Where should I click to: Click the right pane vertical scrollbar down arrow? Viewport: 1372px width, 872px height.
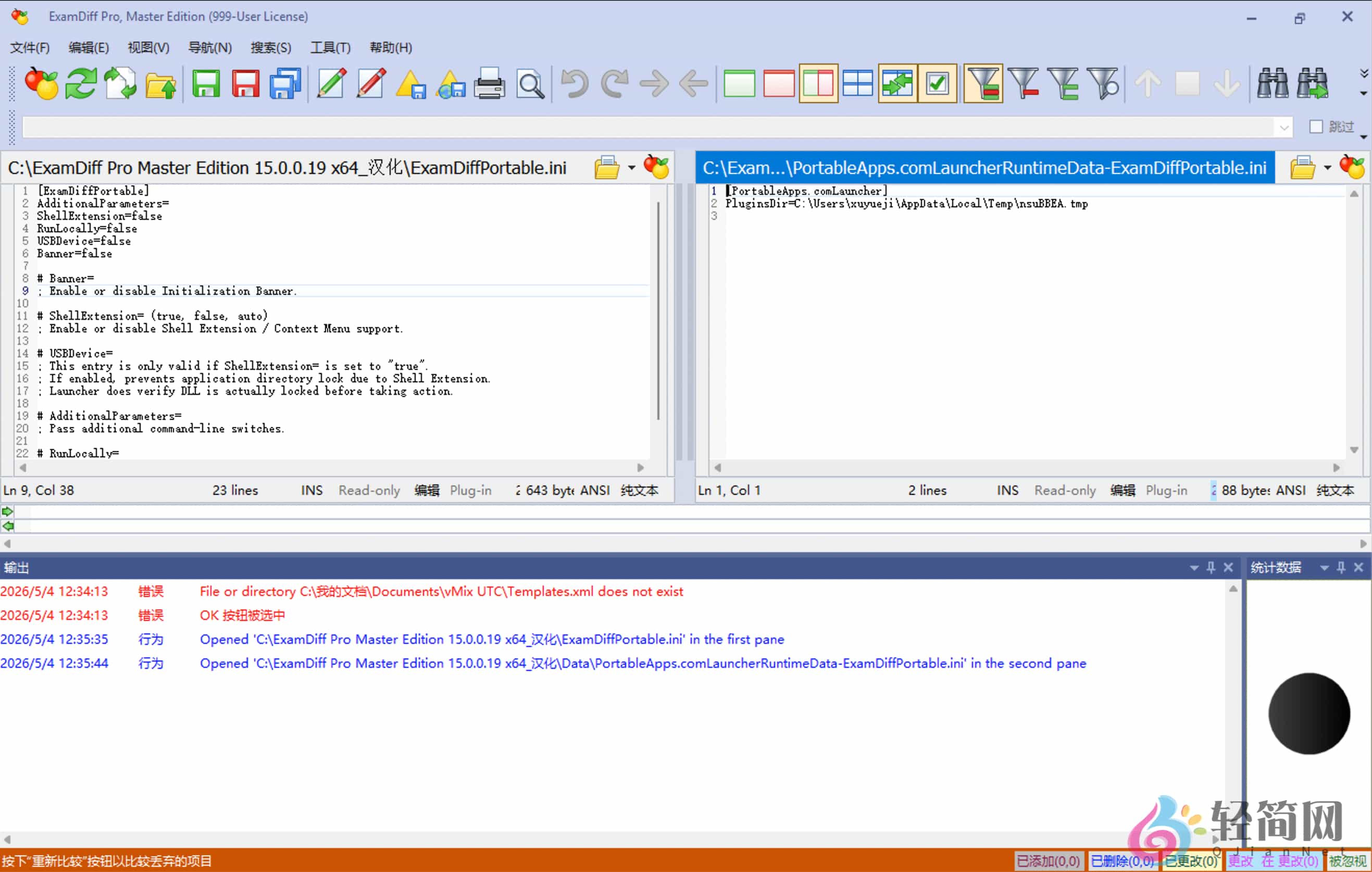pyautogui.click(x=1354, y=450)
